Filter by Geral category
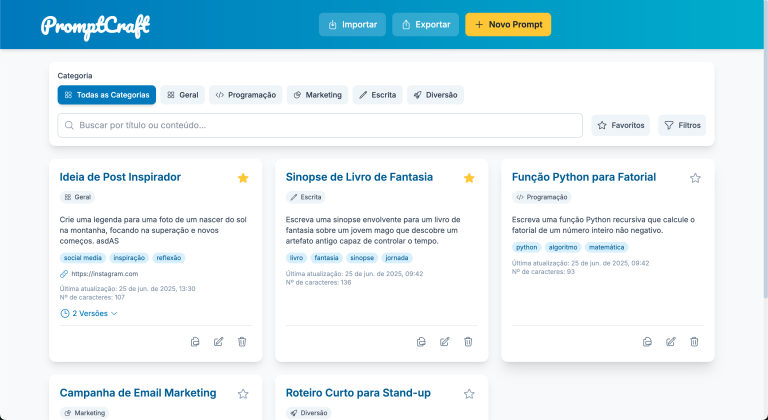This screenshot has height=420, width=768. click(182, 95)
